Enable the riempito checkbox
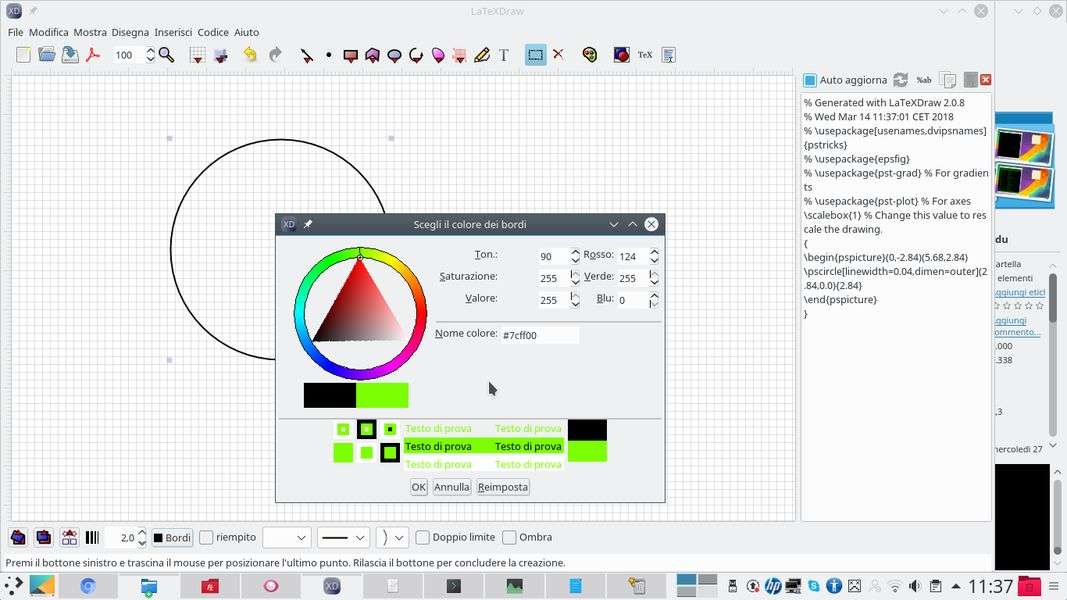1067x600 pixels. click(x=207, y=537)
